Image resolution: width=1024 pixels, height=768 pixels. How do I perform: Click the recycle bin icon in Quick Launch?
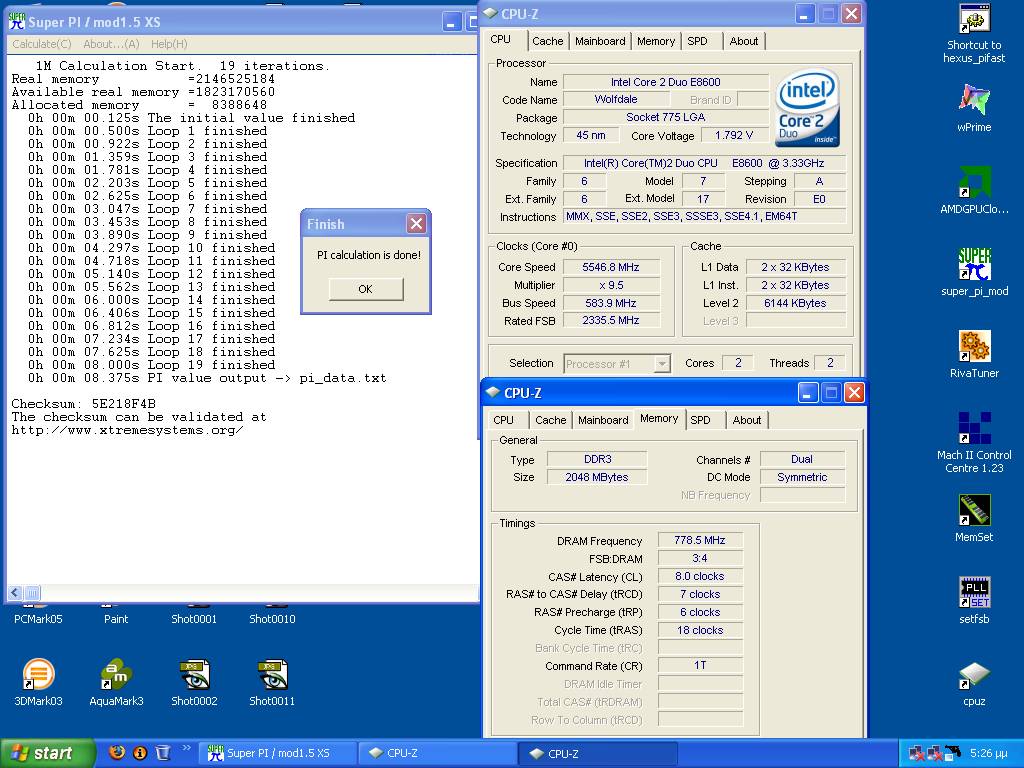click(x=163, y=752)
